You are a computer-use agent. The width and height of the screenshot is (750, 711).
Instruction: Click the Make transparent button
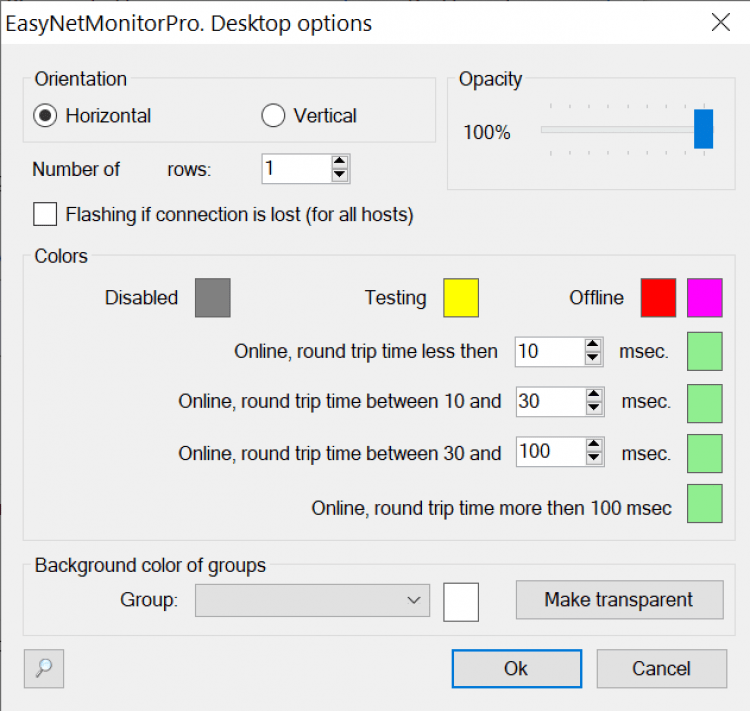click(618, 600)
